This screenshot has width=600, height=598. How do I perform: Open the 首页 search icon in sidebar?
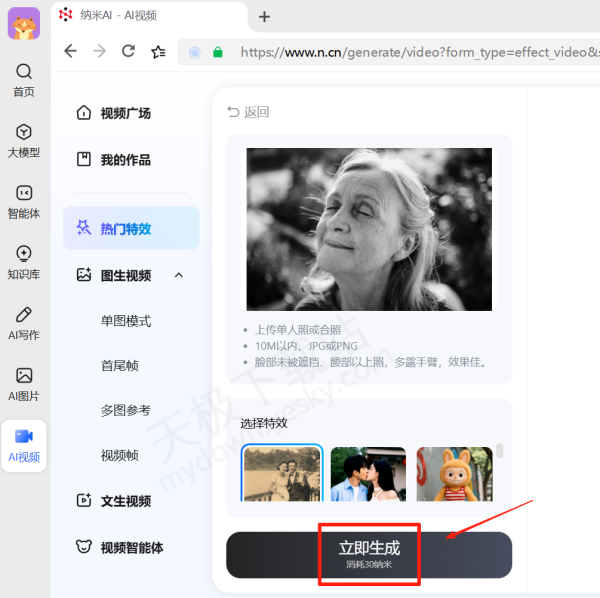[24, 72]
